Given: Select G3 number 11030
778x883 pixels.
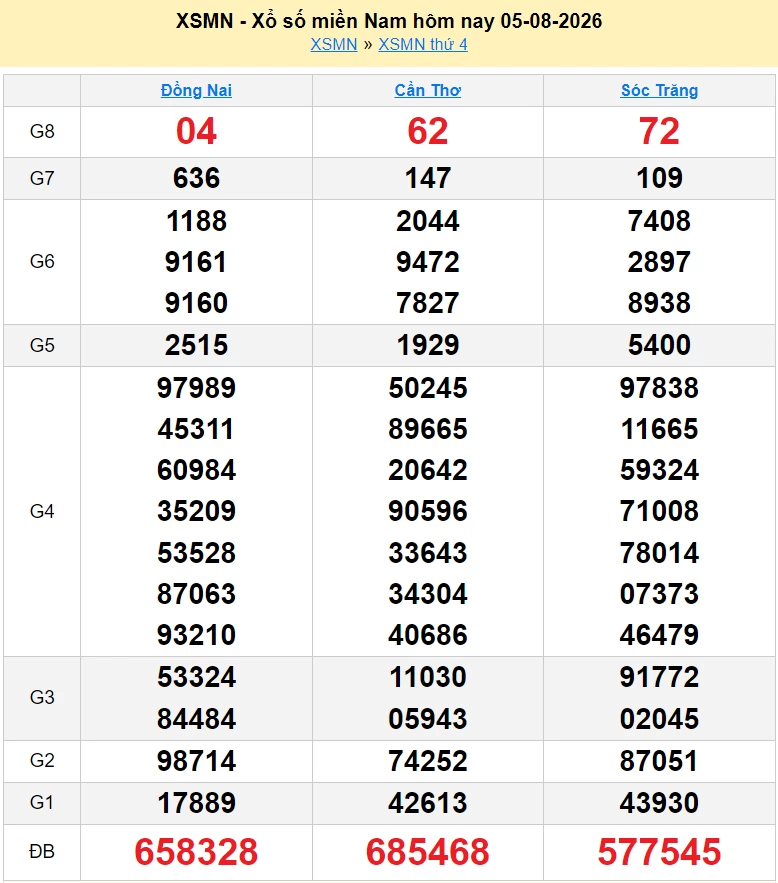Looking at the screenshot, I should 428,677.
